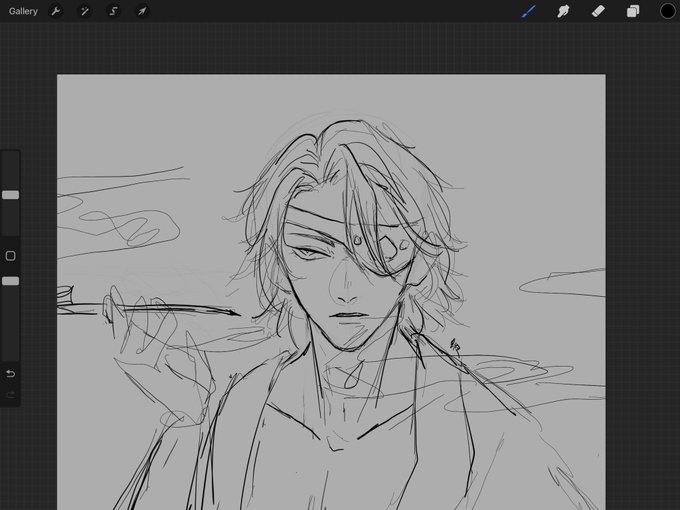Click the brush opacity slider handle
The height and width of the screenshot is (510, 680).
point(10,281)
